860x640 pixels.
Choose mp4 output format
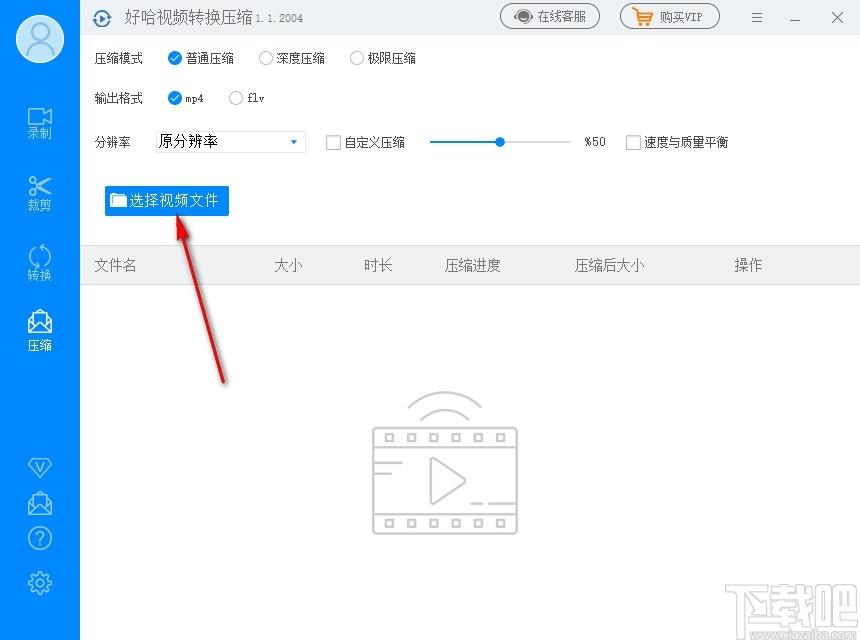pyautogui.click(x=185, y=98)
